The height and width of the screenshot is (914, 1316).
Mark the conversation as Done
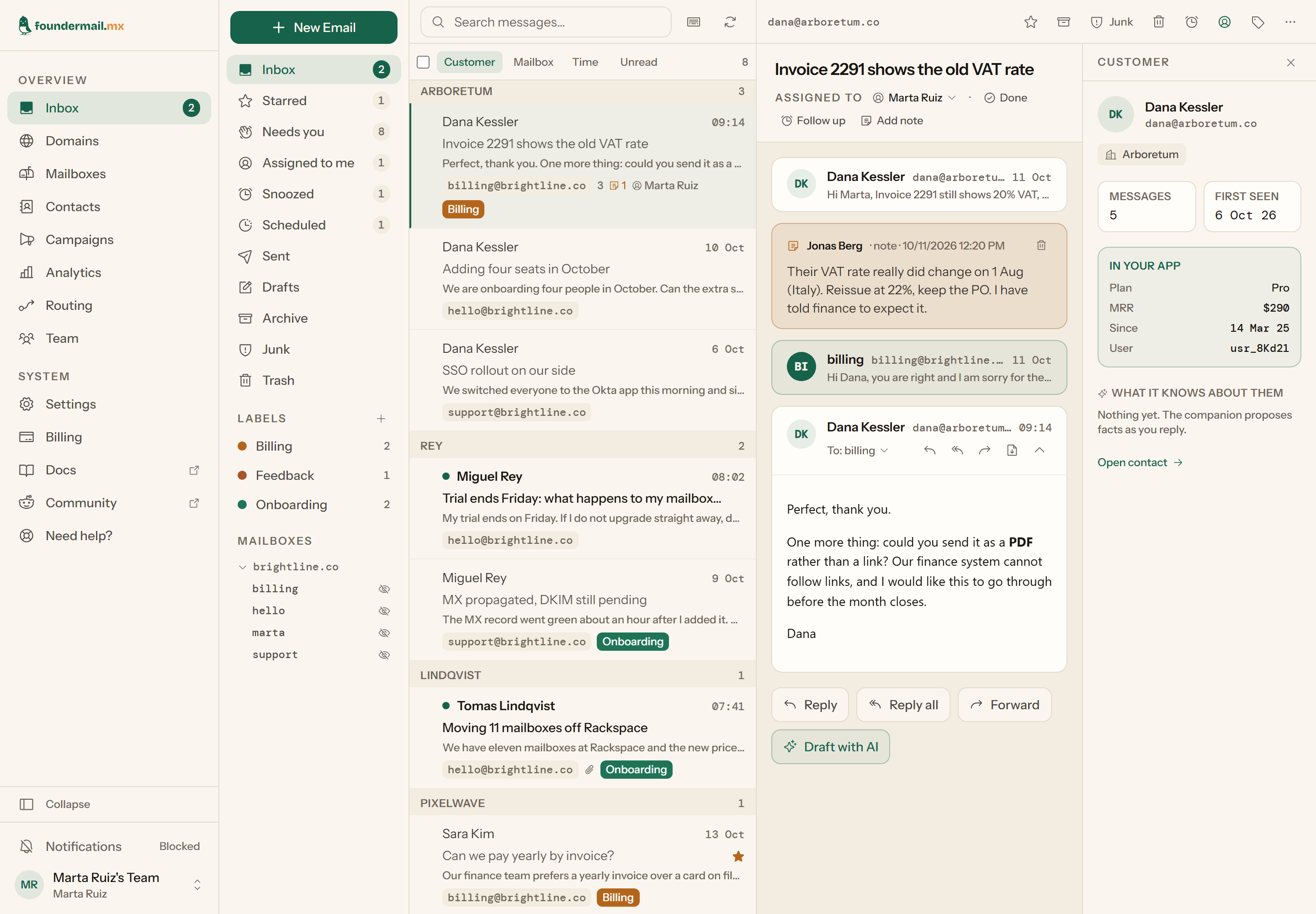tap(1006, 97)
